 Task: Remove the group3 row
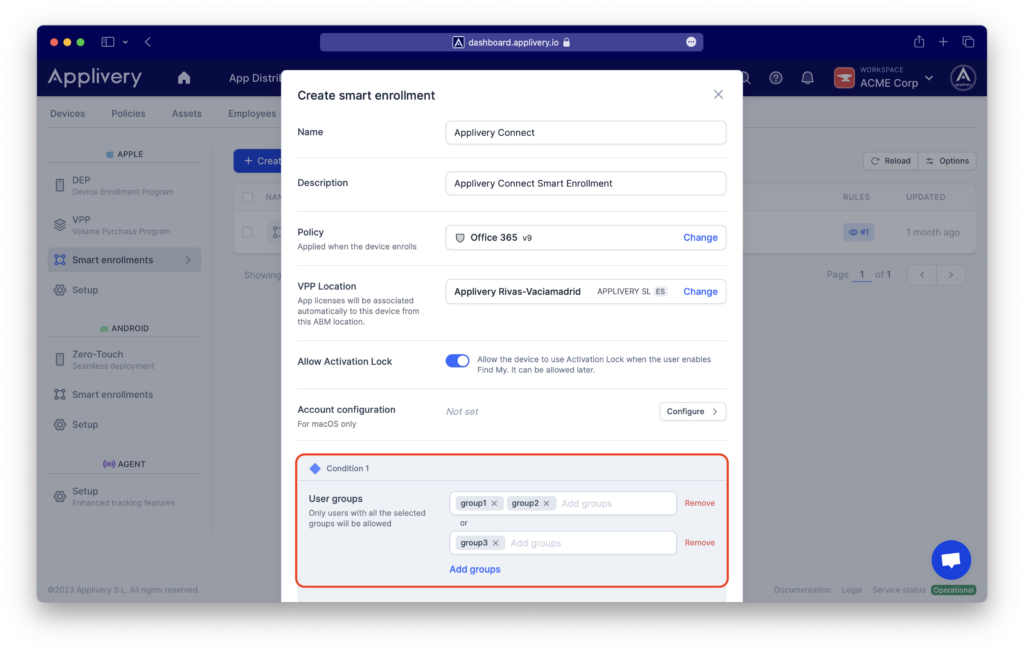pos(699,543)
